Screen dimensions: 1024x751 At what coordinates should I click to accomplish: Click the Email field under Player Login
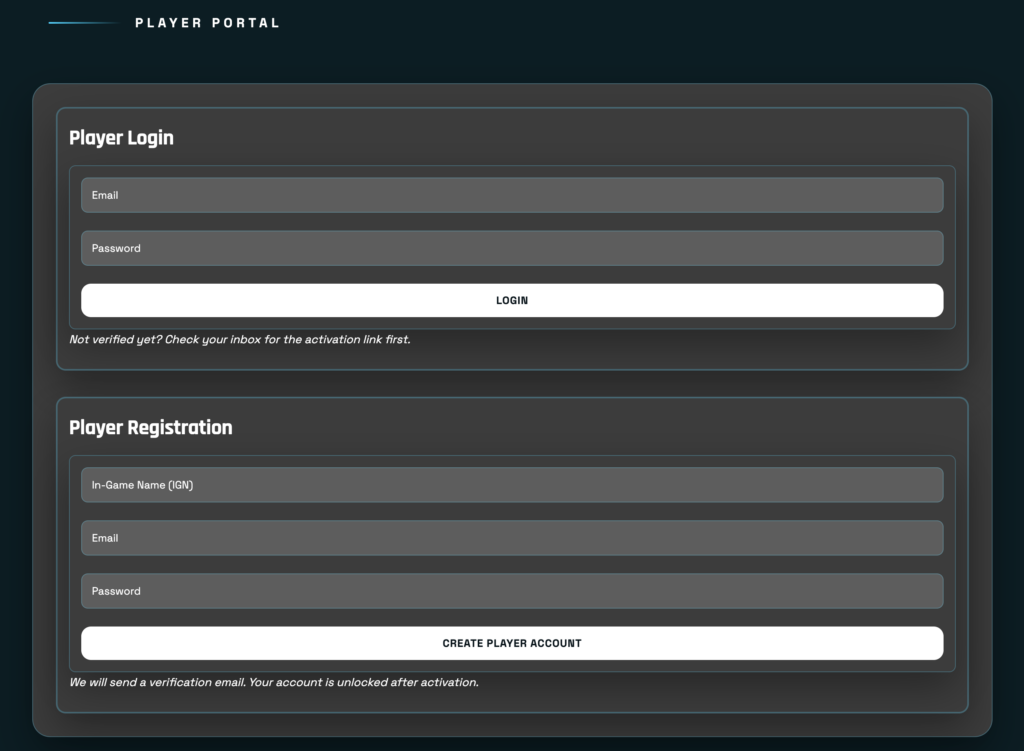512,195
